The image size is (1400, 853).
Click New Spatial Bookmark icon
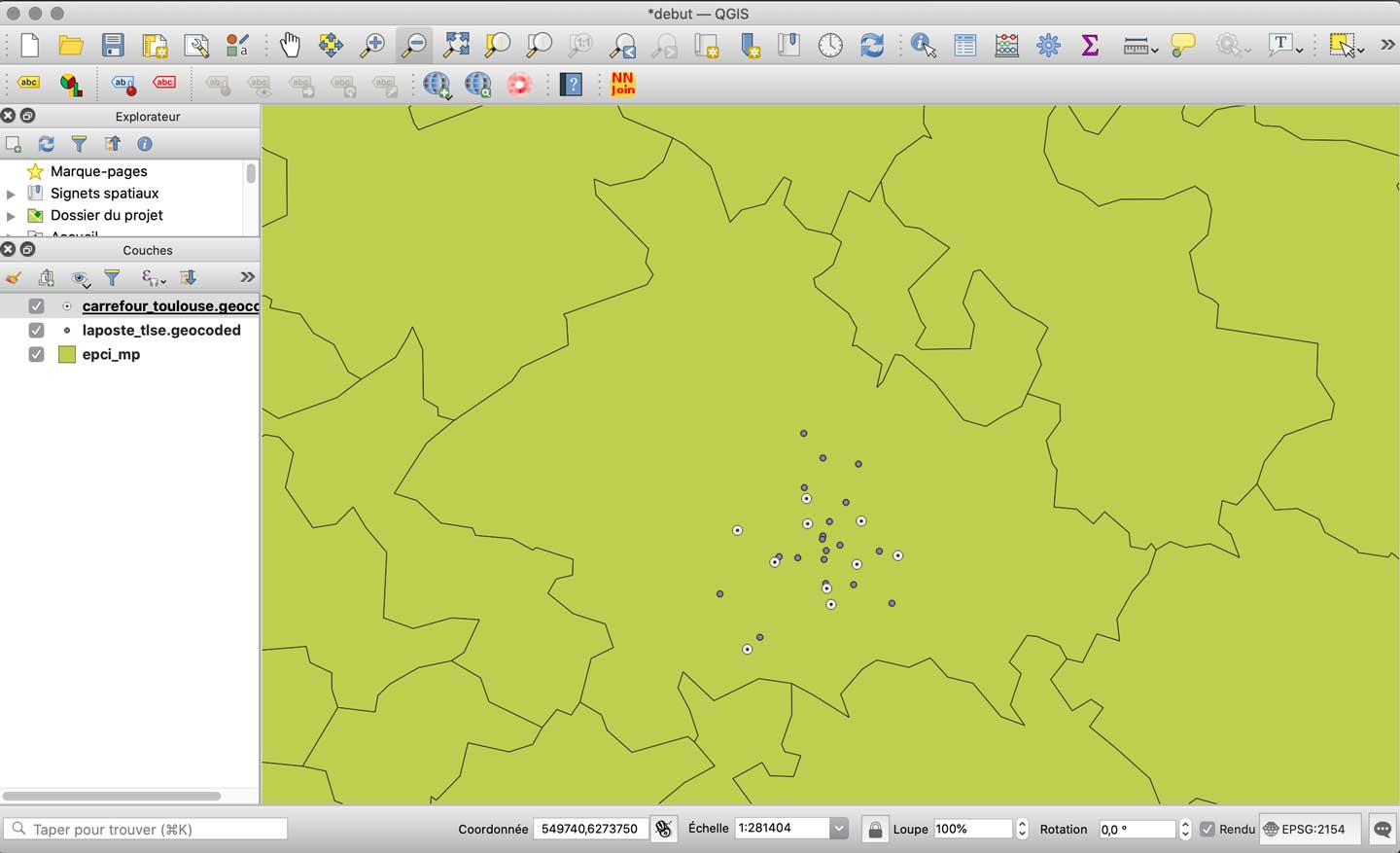click(x=750, y=45)
